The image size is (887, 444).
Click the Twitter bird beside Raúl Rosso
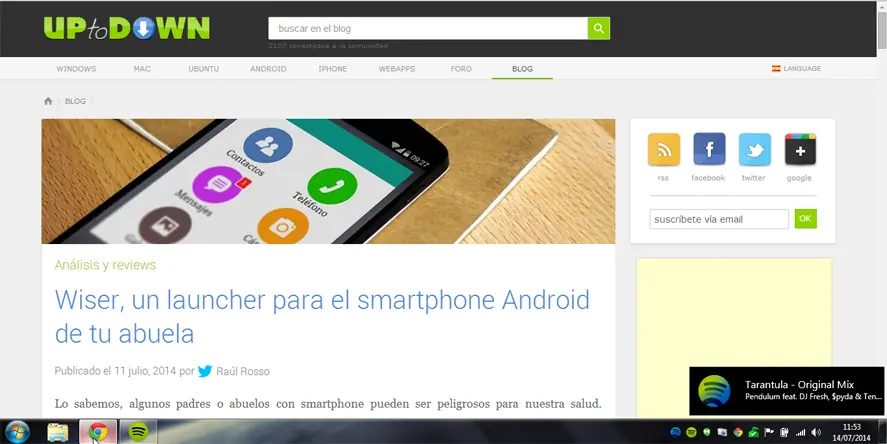tap(205, 371)
